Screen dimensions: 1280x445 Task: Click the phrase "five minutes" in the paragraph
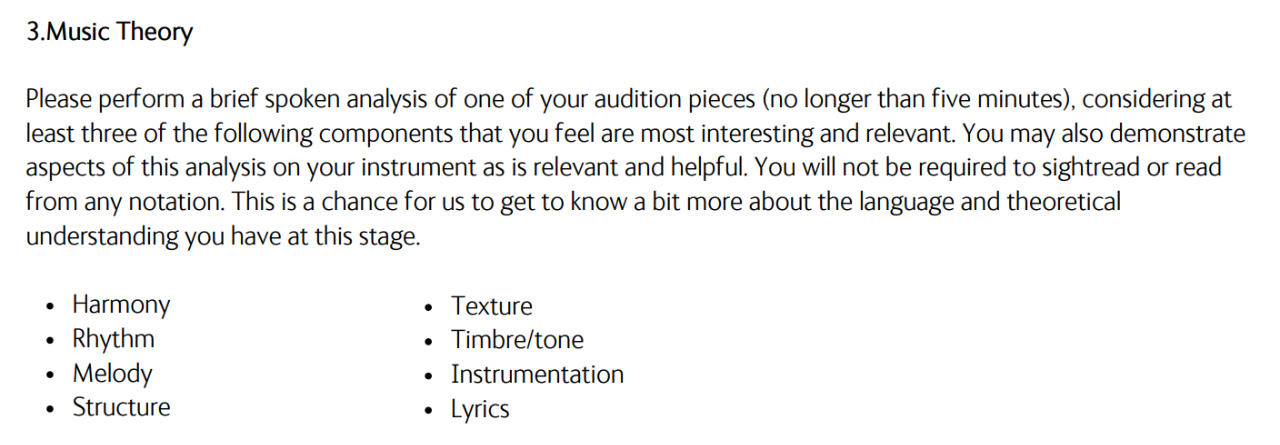coord(1005,99)
